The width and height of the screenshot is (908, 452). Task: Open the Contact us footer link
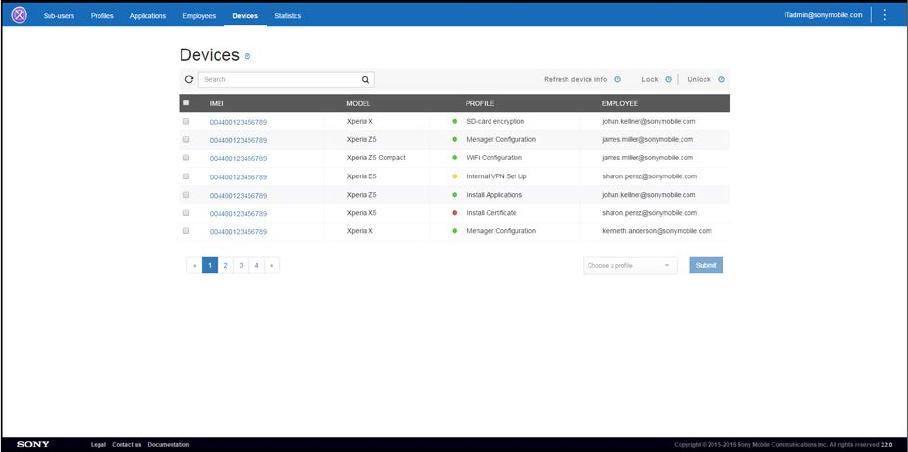click(127, 444)
